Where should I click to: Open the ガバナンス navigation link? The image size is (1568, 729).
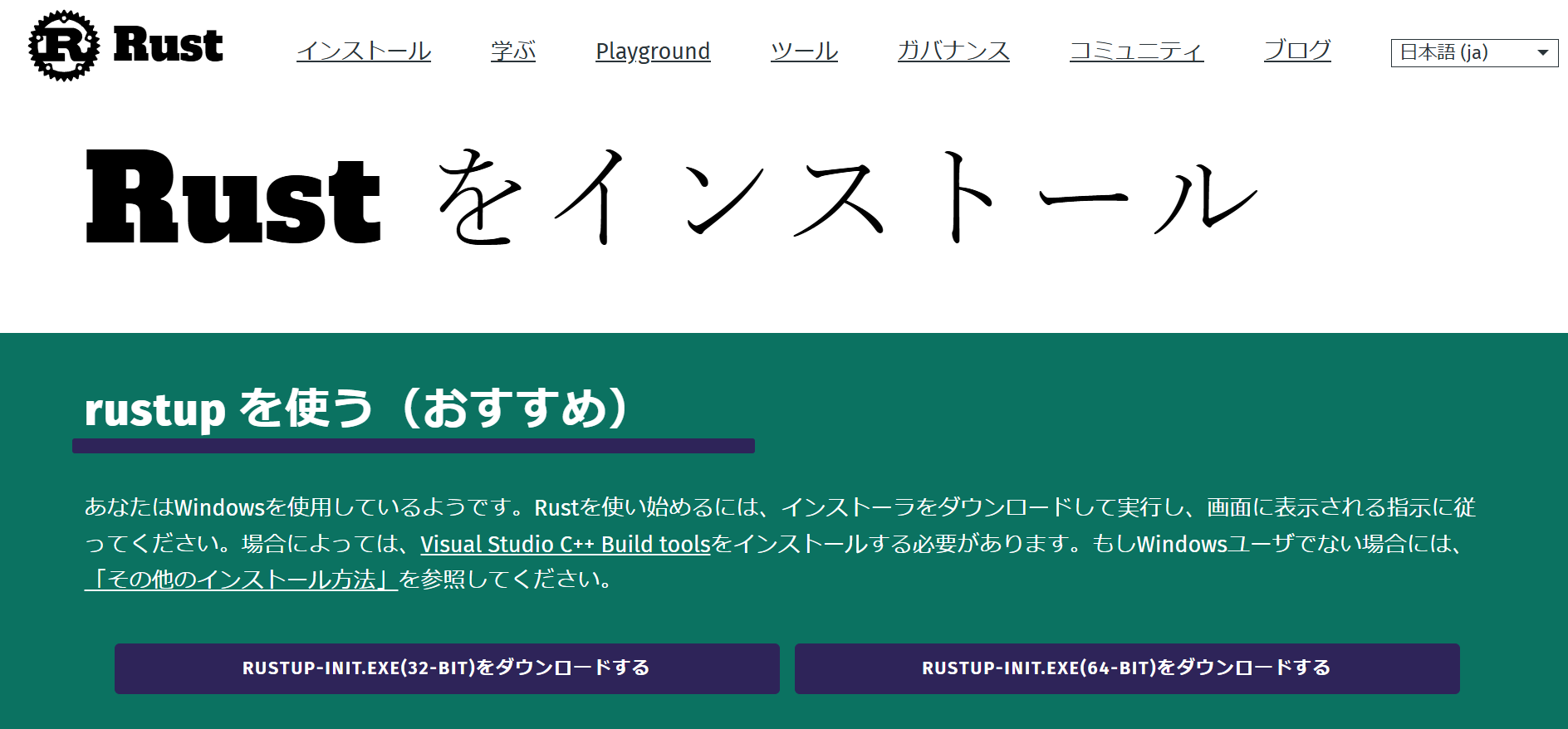tap(953, 51)
